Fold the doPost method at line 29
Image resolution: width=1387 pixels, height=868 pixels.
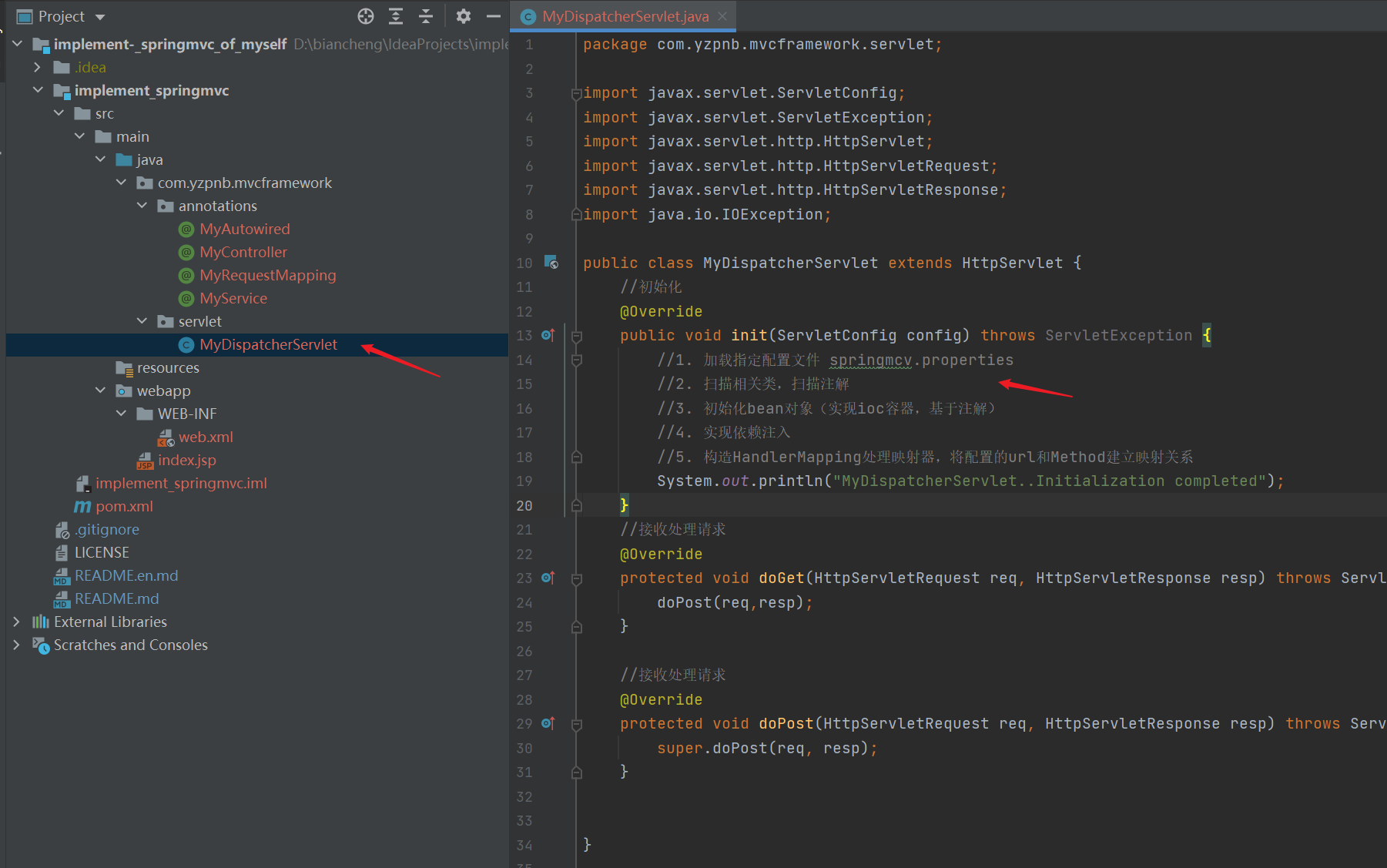click(x=576, y=724)
